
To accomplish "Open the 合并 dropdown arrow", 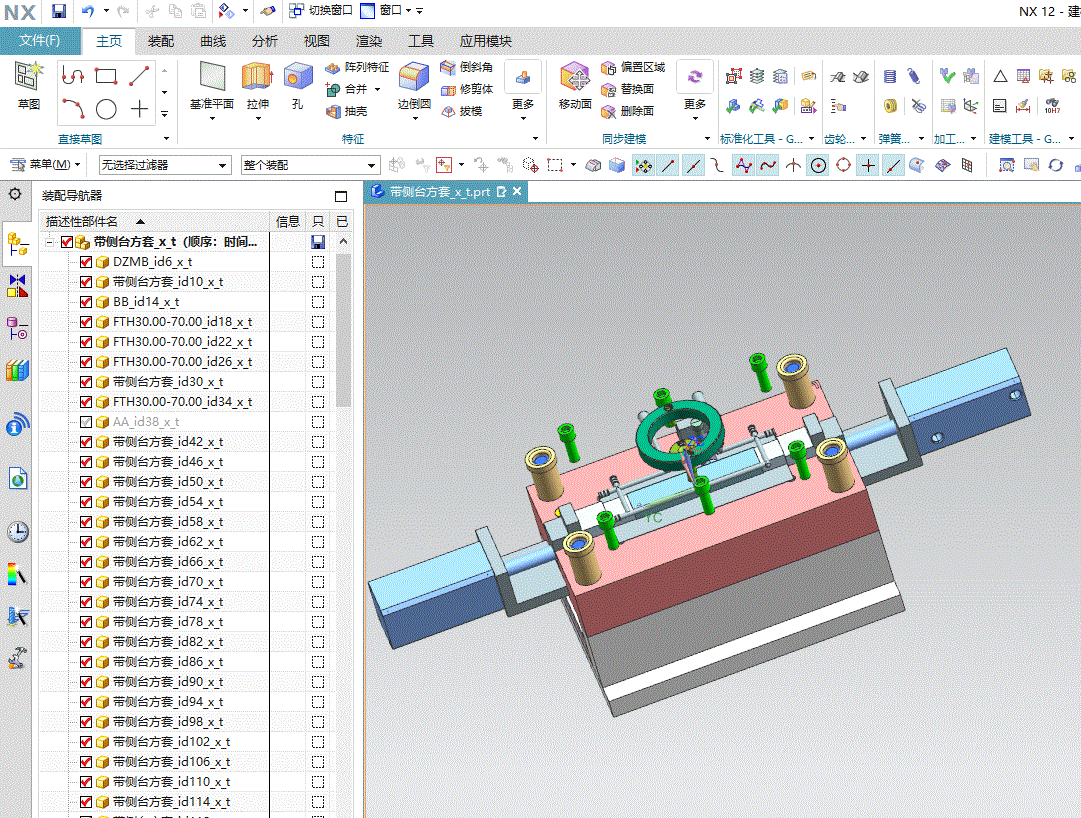I will (x=377, y=89).
